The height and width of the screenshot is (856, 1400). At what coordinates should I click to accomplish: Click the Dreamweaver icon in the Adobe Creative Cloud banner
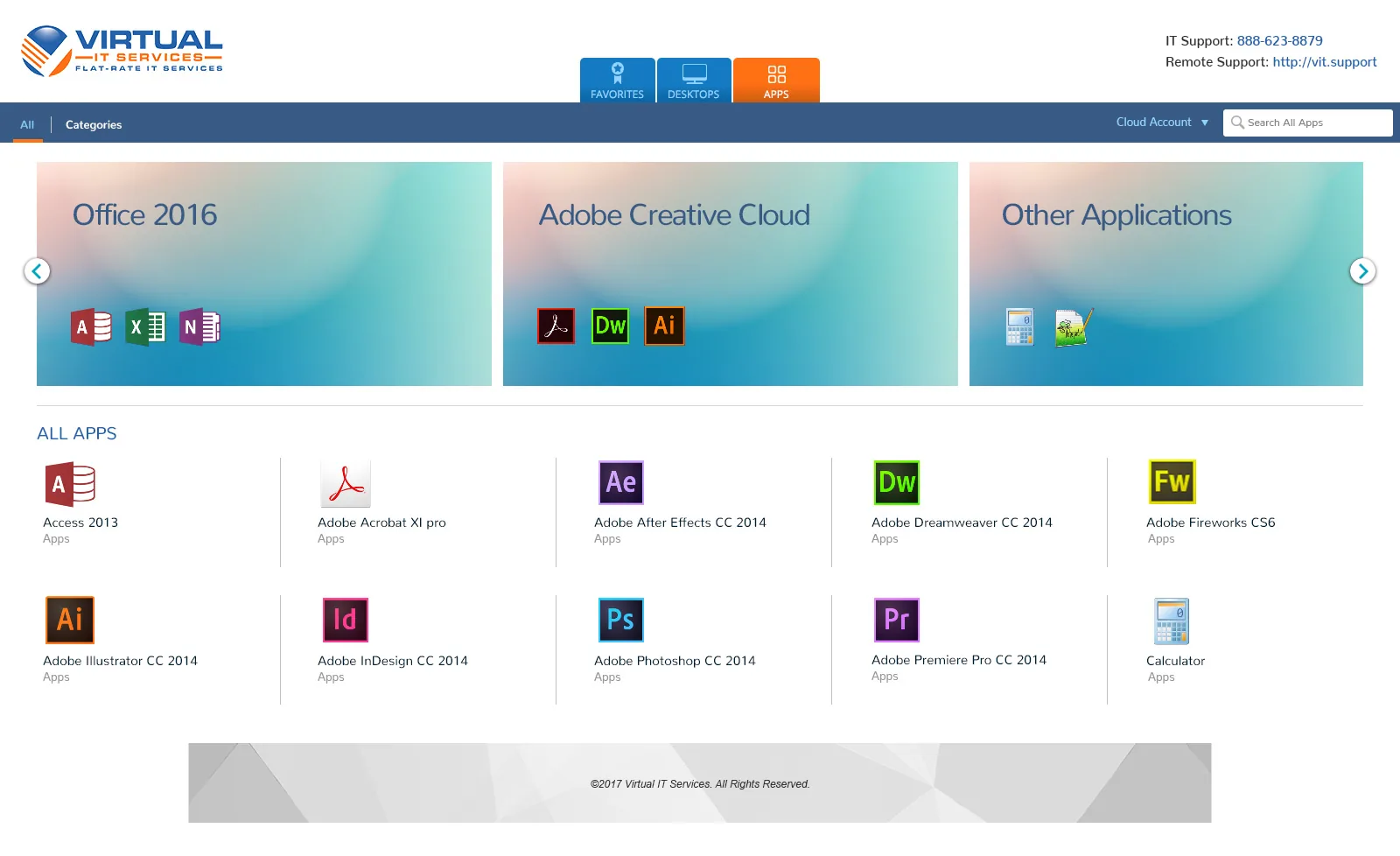tap(611, 326)
